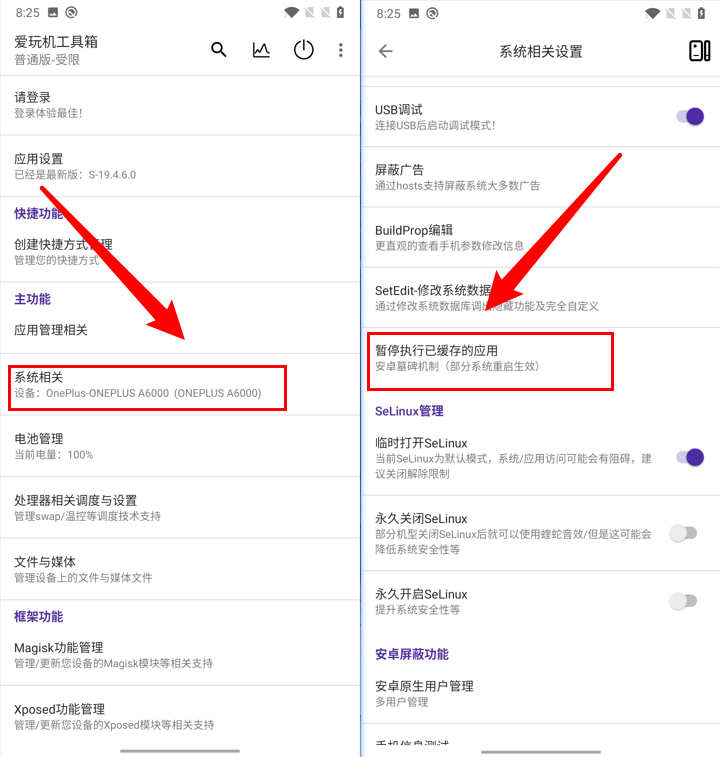Open Xposed功能管理 entry
Image resolution: width=720 pixels, height=757 pixels.
pos(180,716)
